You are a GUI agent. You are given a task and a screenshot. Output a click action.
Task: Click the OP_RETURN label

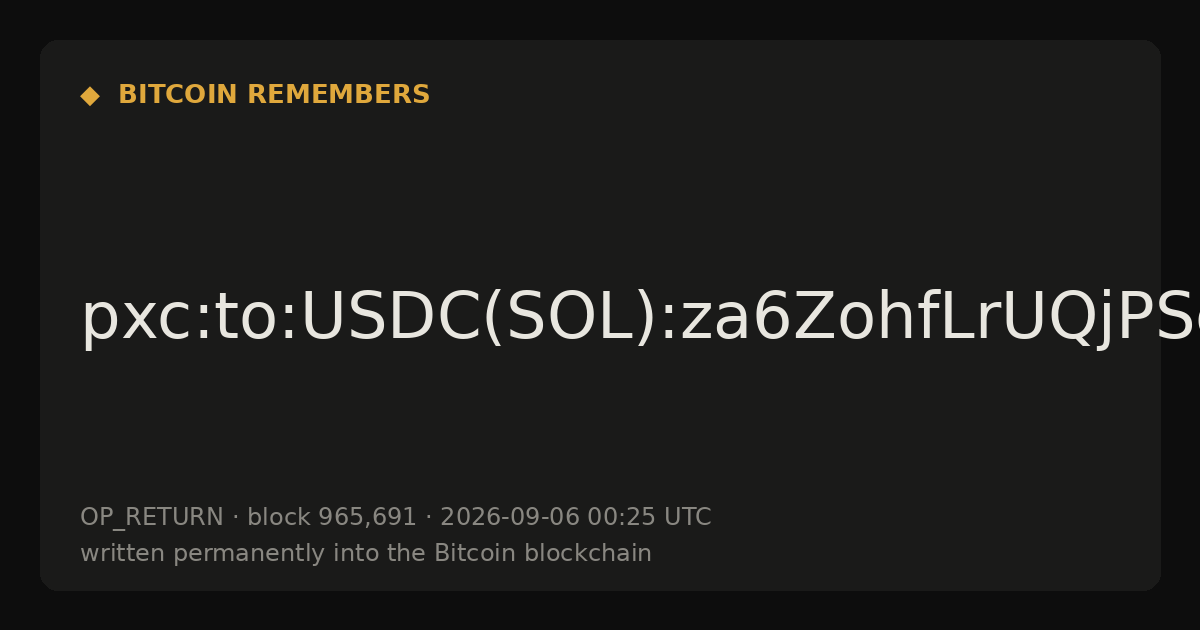coord(152,518)
